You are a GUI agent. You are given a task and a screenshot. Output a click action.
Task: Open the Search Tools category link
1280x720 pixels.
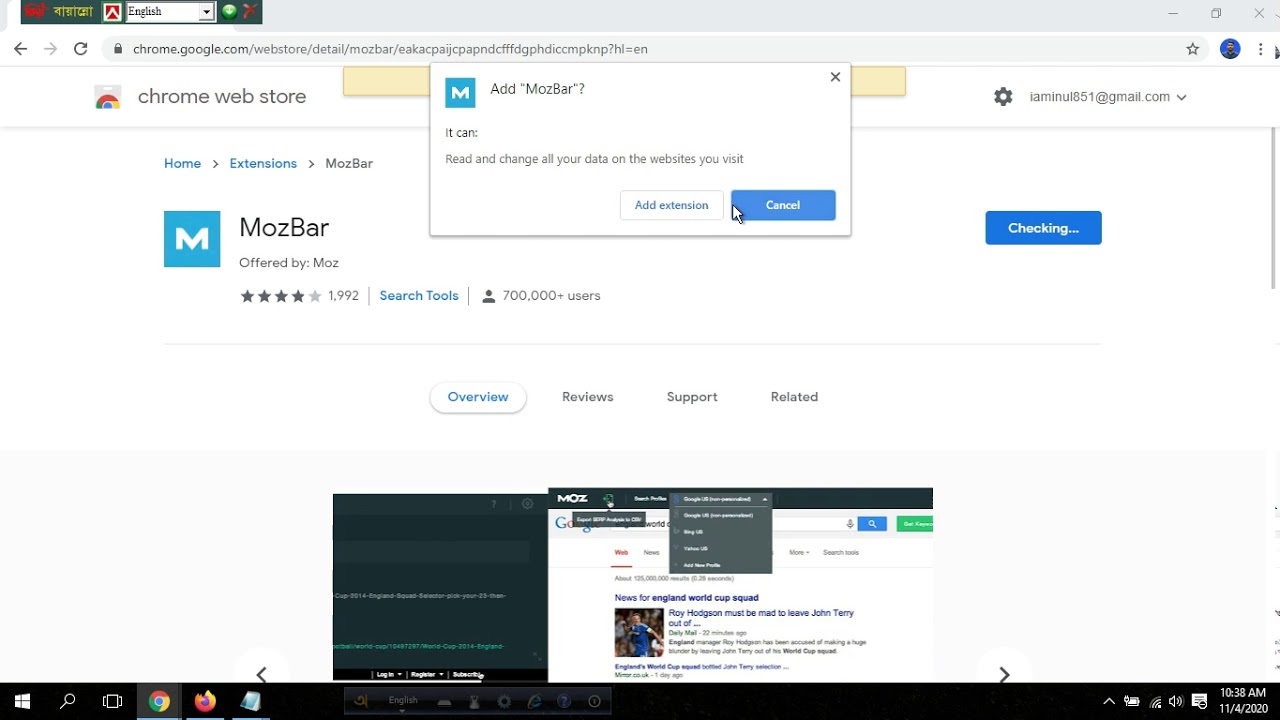(419, 296)
